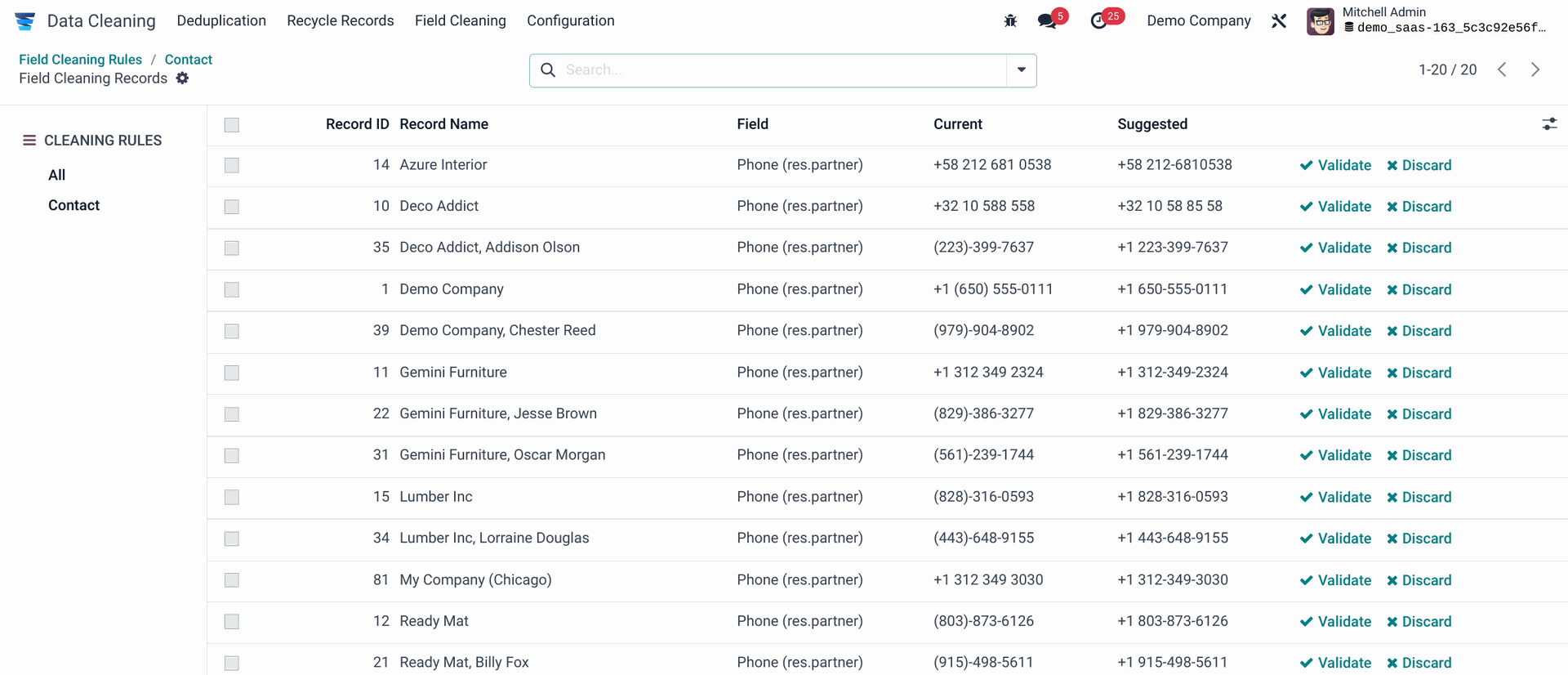Open gear actions menu beside Field Cleaning Records
The height and width of the screenshot is (675, 1568).
pyautogui.click(x=183, y=78)
